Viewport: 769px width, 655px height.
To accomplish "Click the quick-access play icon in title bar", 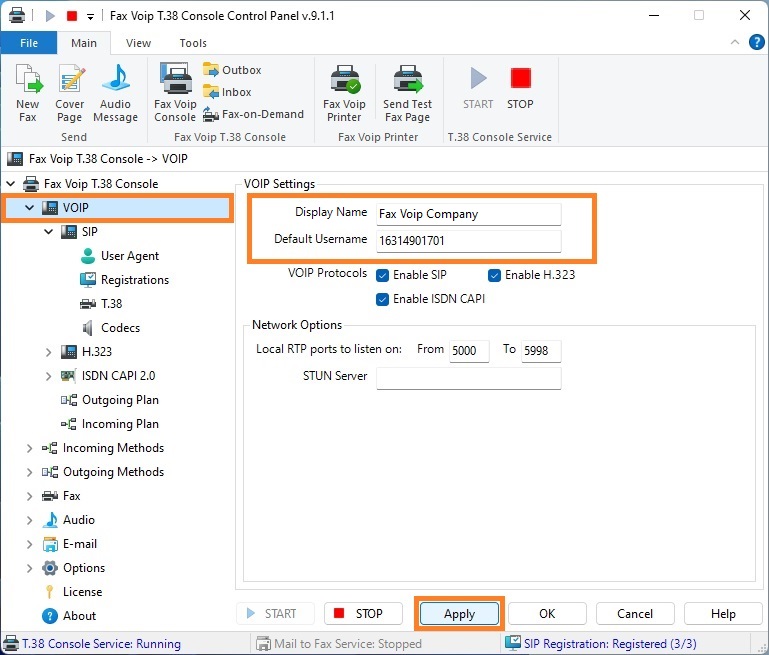I will point(50,16).
